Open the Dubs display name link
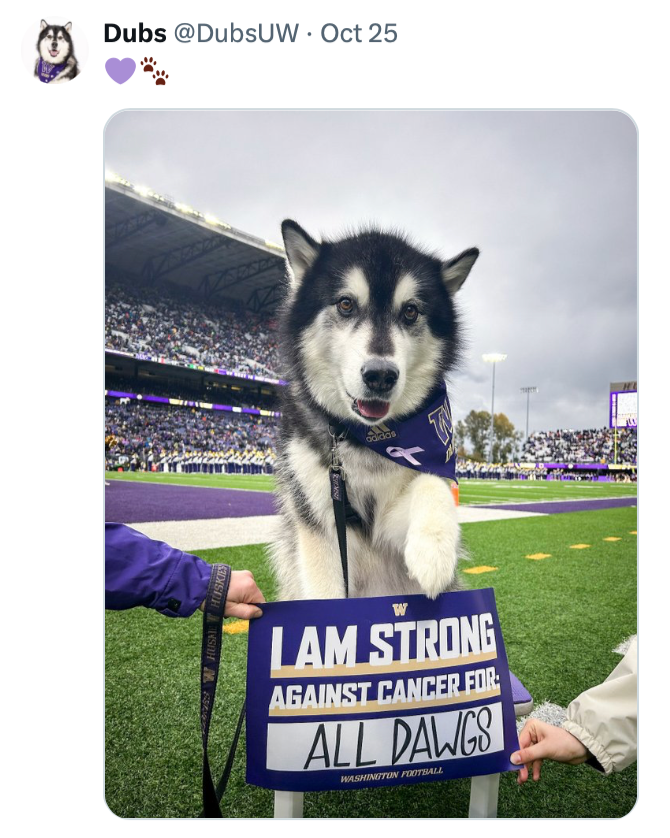 point(135,33)
